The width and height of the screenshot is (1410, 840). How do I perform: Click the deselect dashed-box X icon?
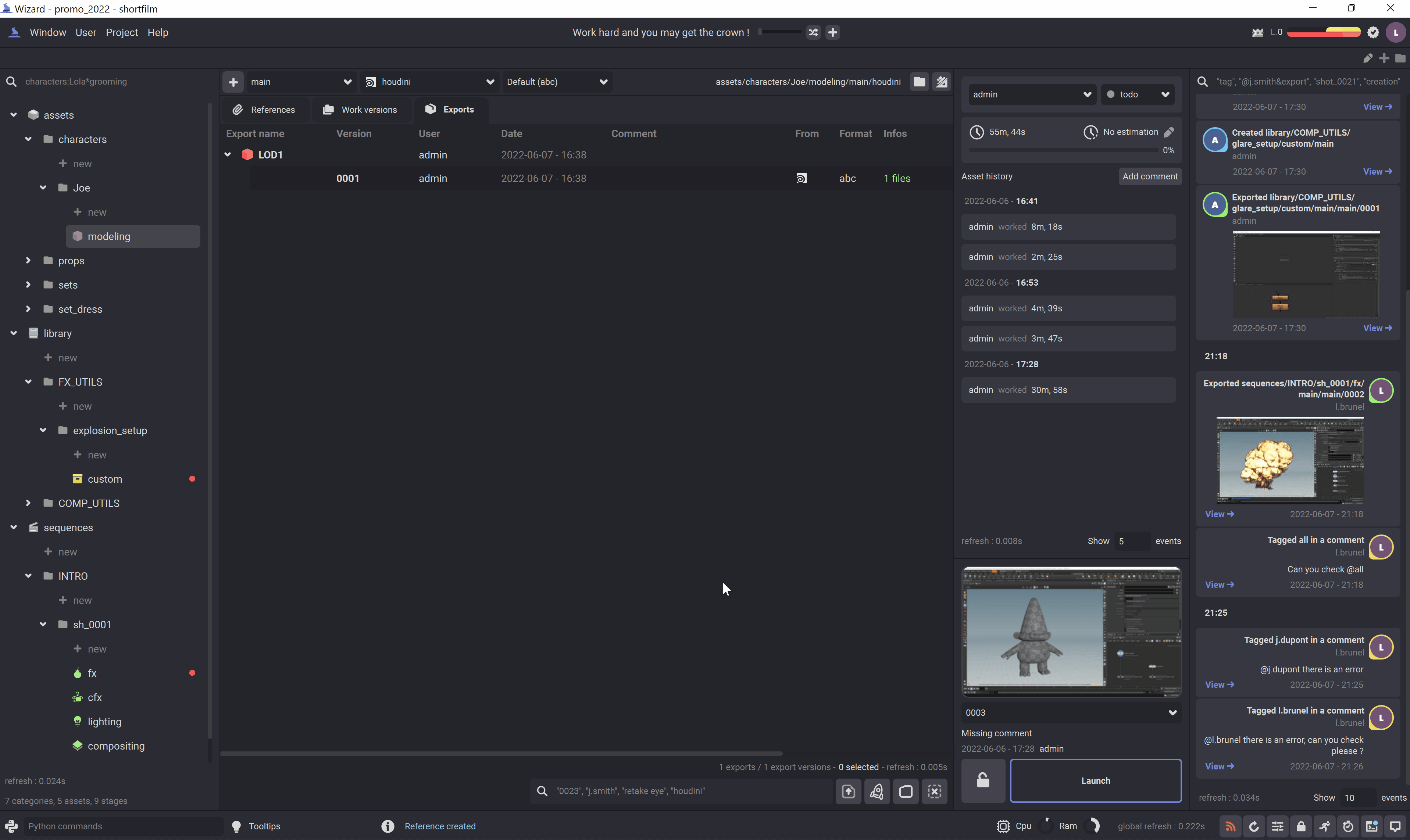click(x=935, y=791)
